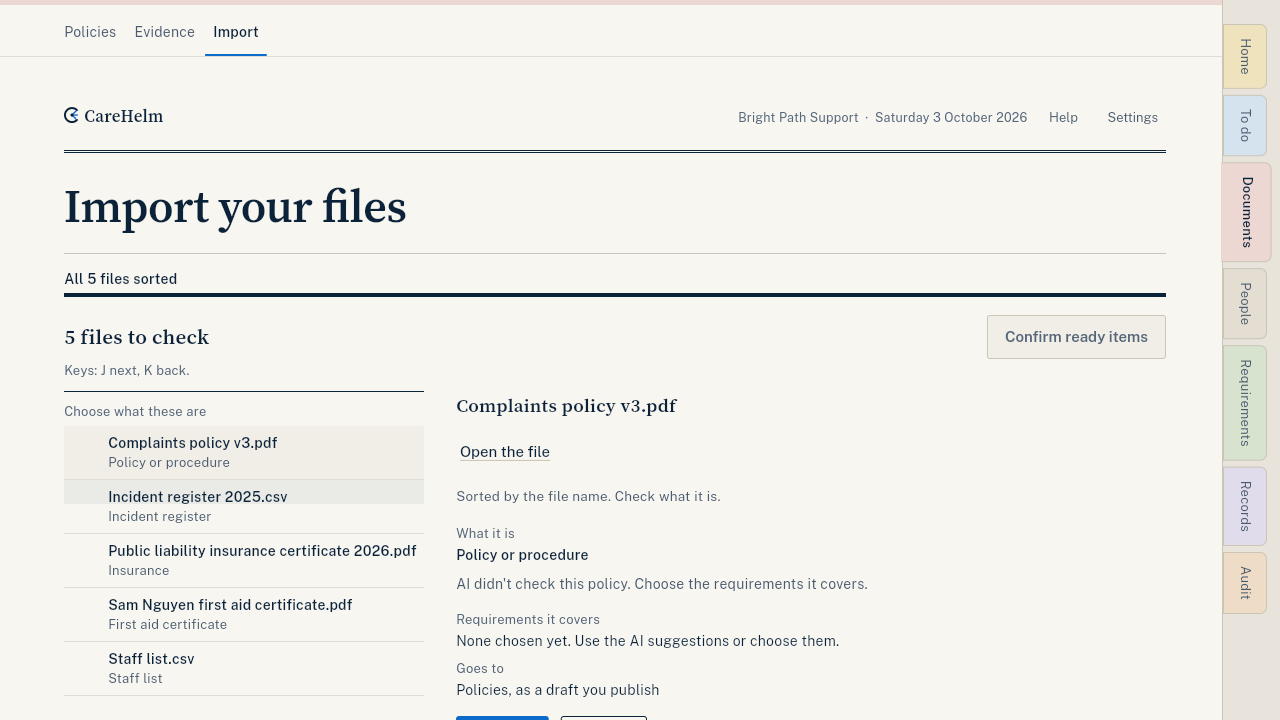The image size is (1280, 720).
Task: Click 'Policies, as a draft you publish' text
Action: [558, 690]
